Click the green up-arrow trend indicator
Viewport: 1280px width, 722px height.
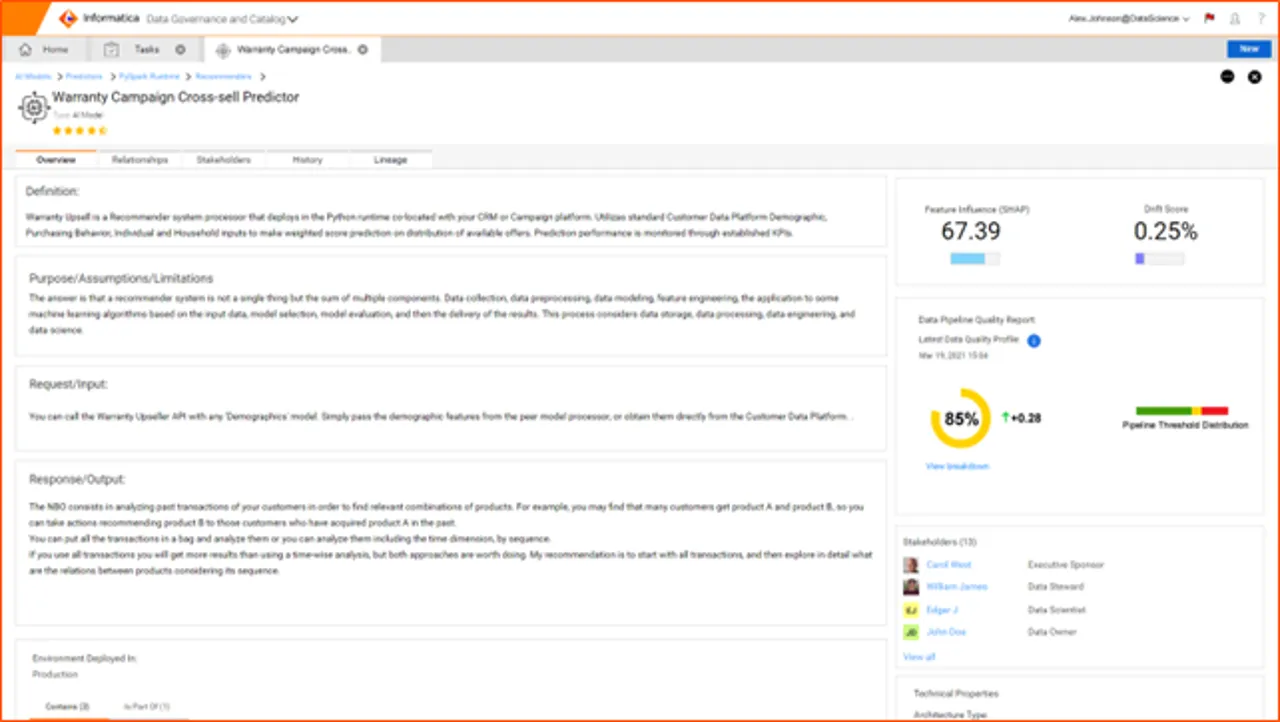click(x=1006, y=417)
